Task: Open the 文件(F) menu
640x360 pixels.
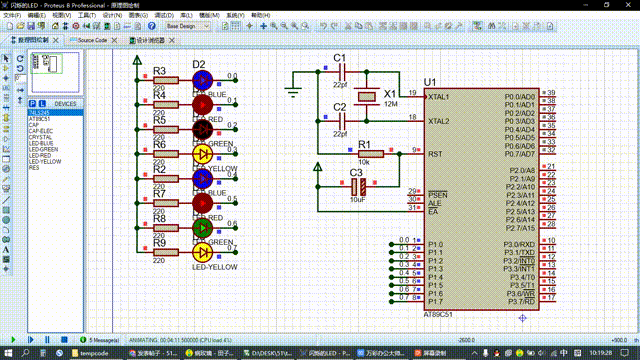Action: 12,15
